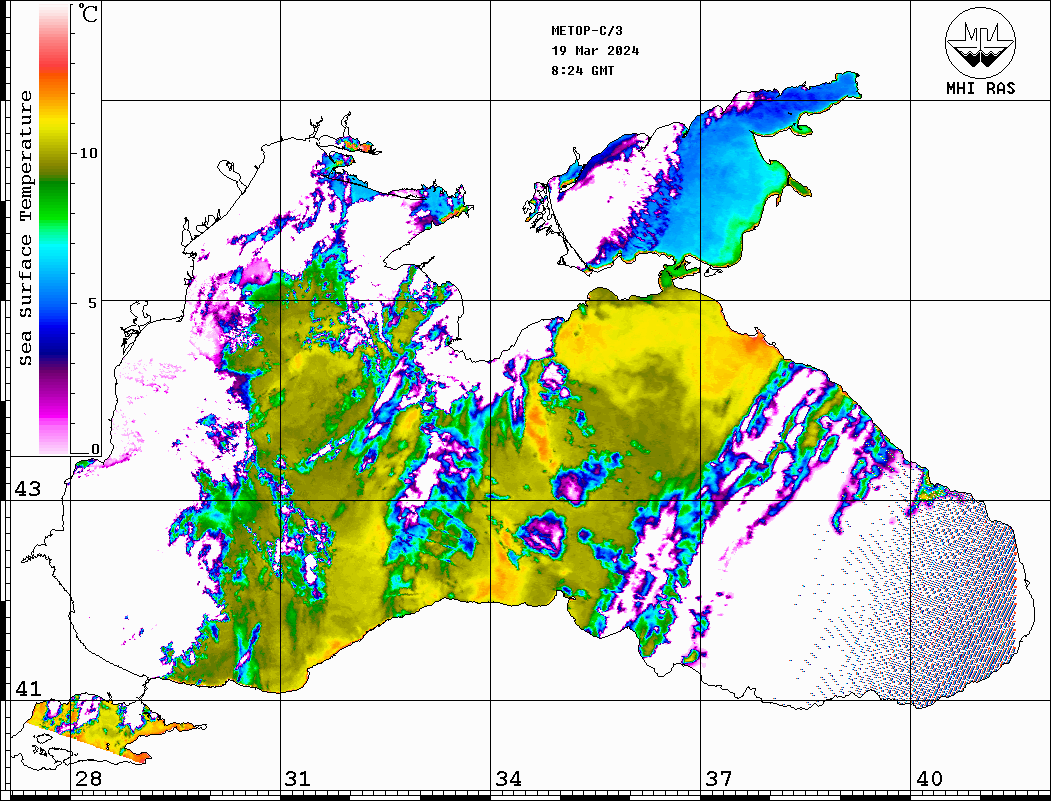
Task: Click the time '8:24 GMT'
Action: tap(582, 70)
